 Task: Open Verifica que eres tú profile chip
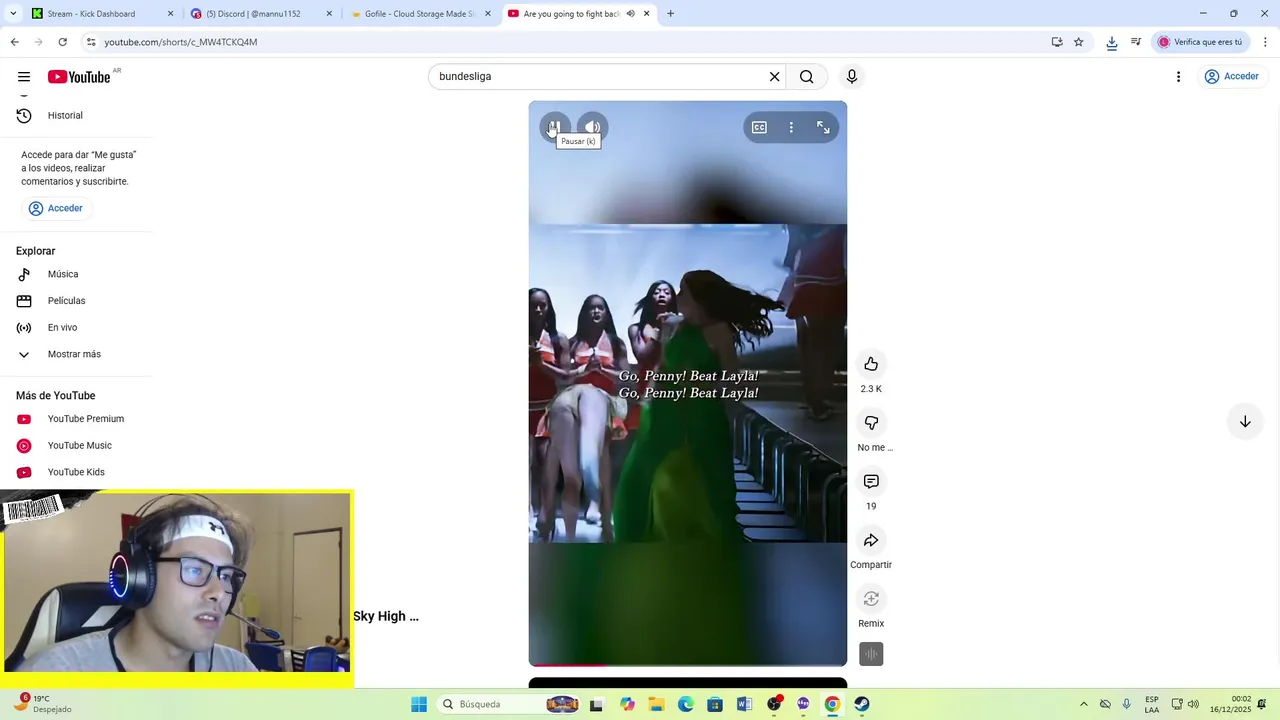click(1200, 42)
